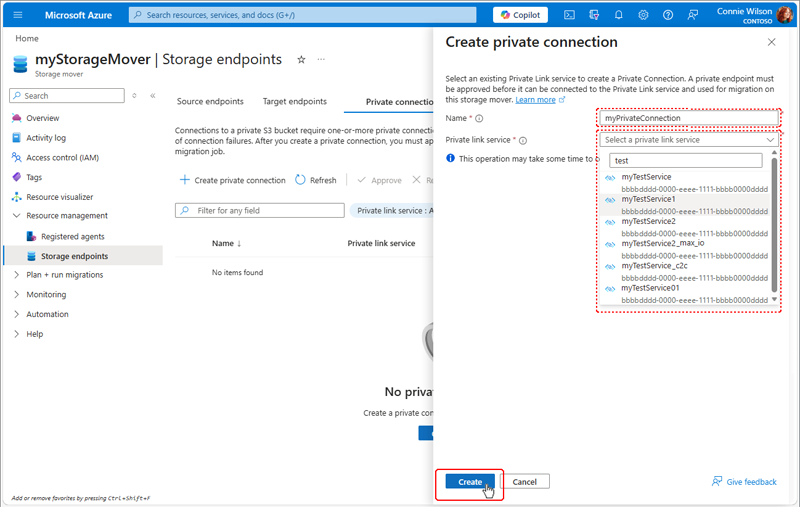
Task: Expand the Automation section
Action: (16, 314)
